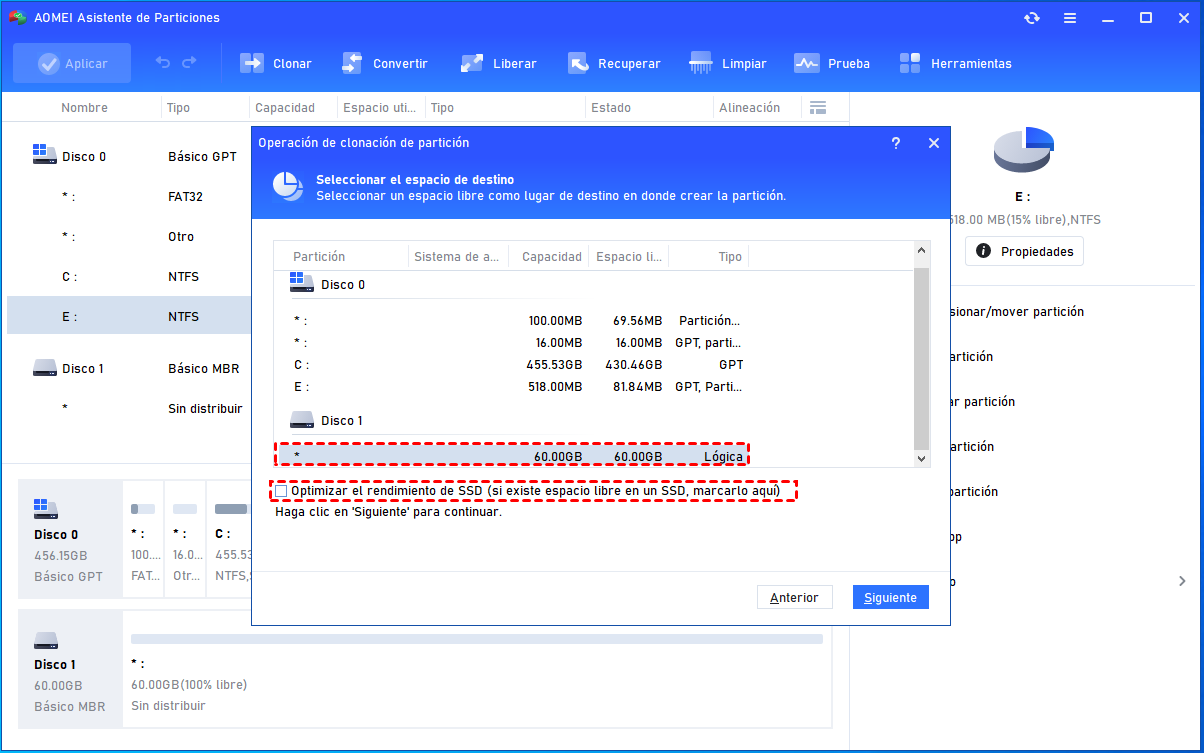Select the Otro partition row in main list

[x=128, y=236]
